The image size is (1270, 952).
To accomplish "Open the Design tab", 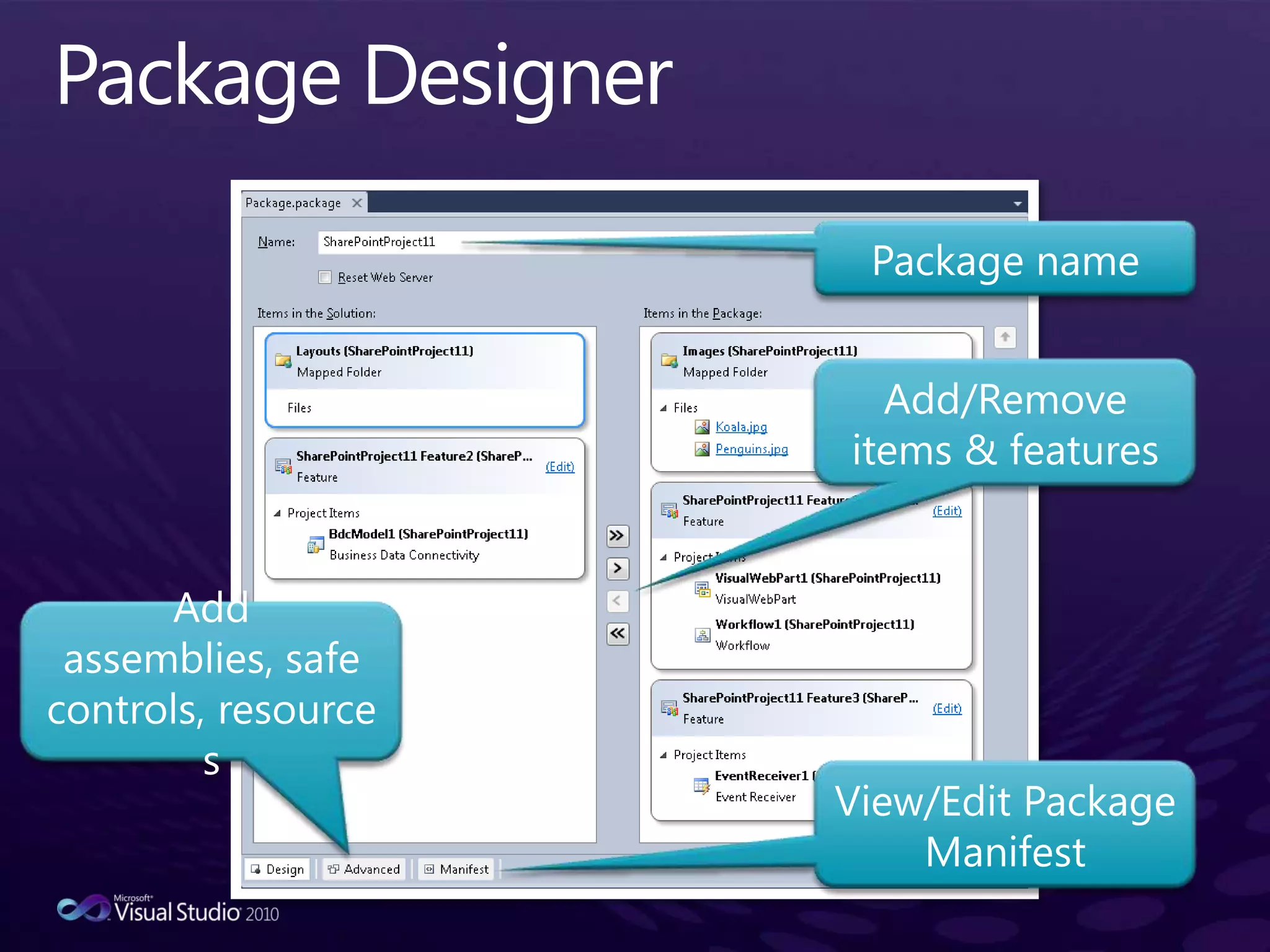I will [x=277, y=869].
